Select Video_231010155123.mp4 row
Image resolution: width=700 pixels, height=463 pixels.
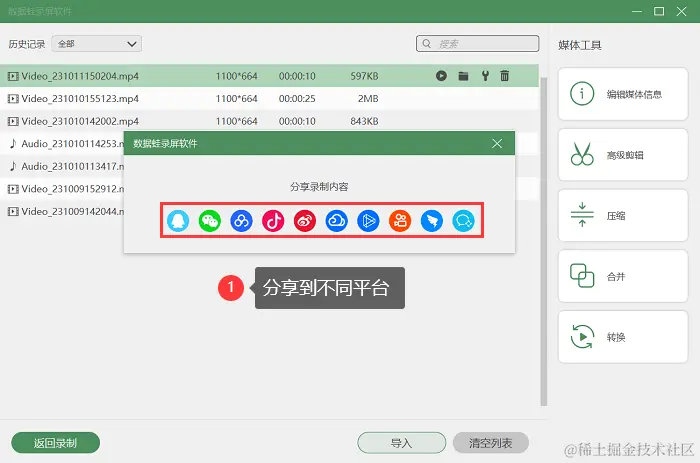[269, 99]
